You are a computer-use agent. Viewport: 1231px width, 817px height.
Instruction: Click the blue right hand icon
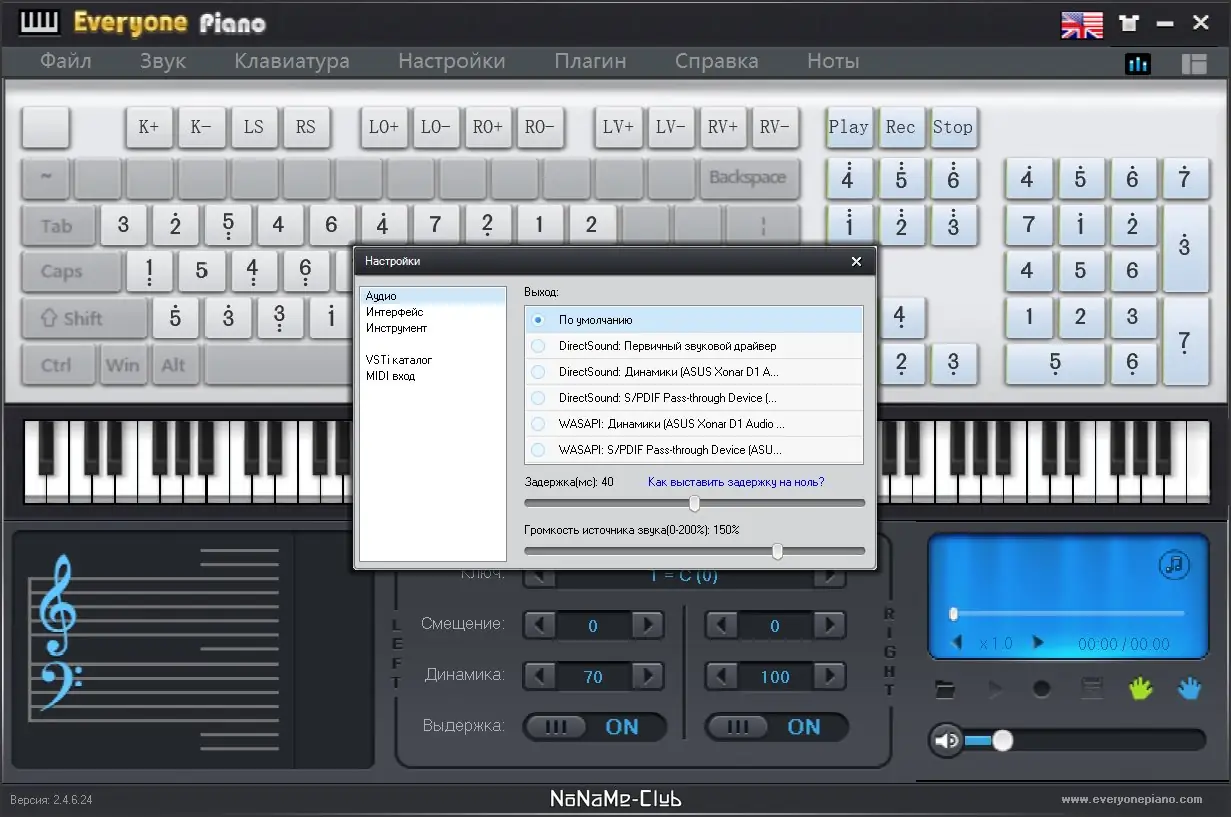[x=1189, y=688]
